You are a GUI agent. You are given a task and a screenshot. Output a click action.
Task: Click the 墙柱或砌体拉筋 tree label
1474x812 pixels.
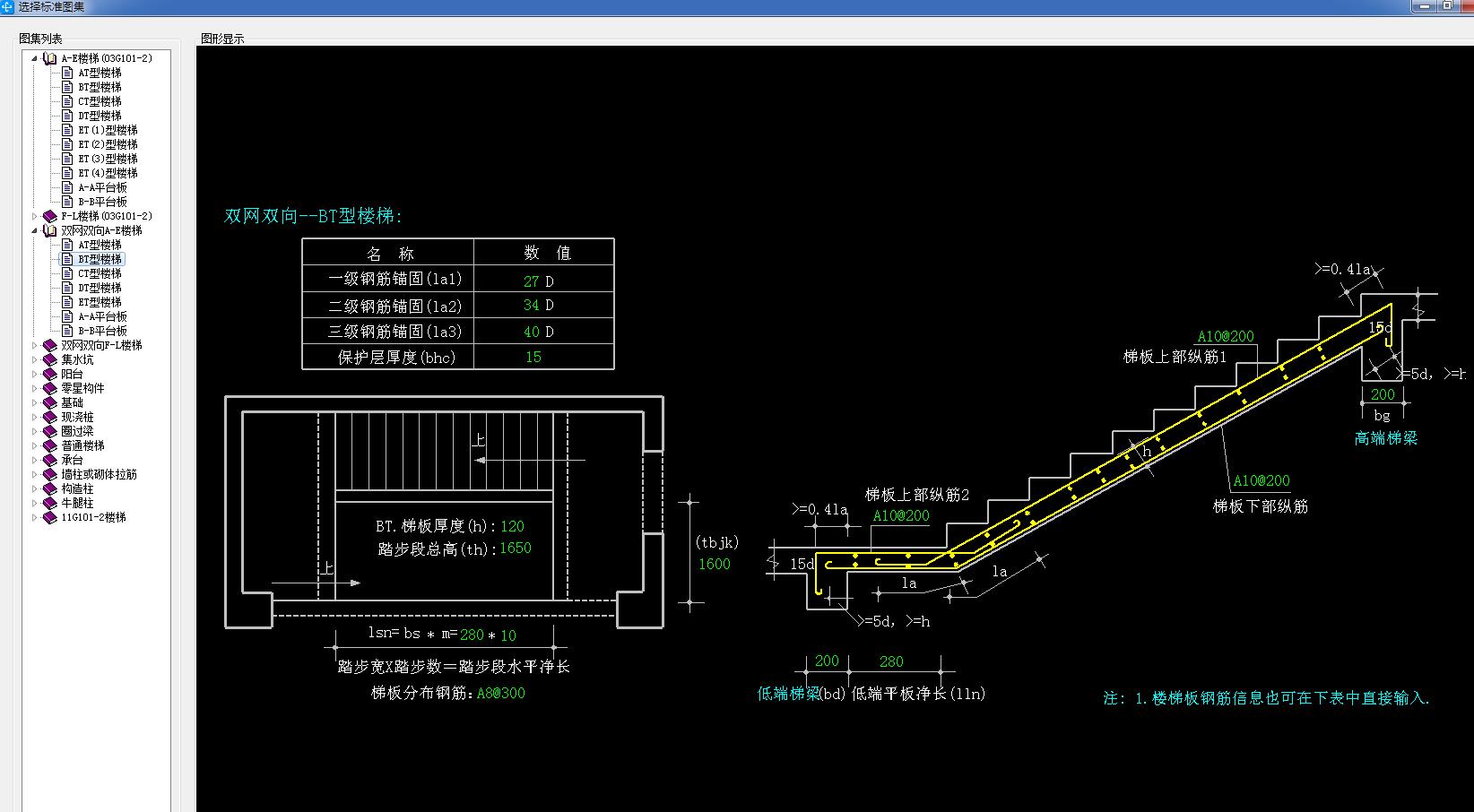(99, 474)
